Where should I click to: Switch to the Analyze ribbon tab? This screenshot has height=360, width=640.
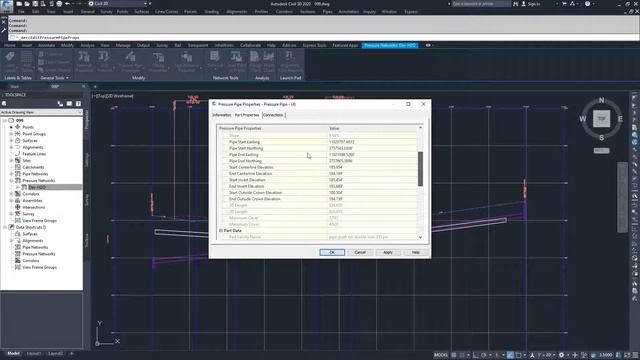click(87, 45)
